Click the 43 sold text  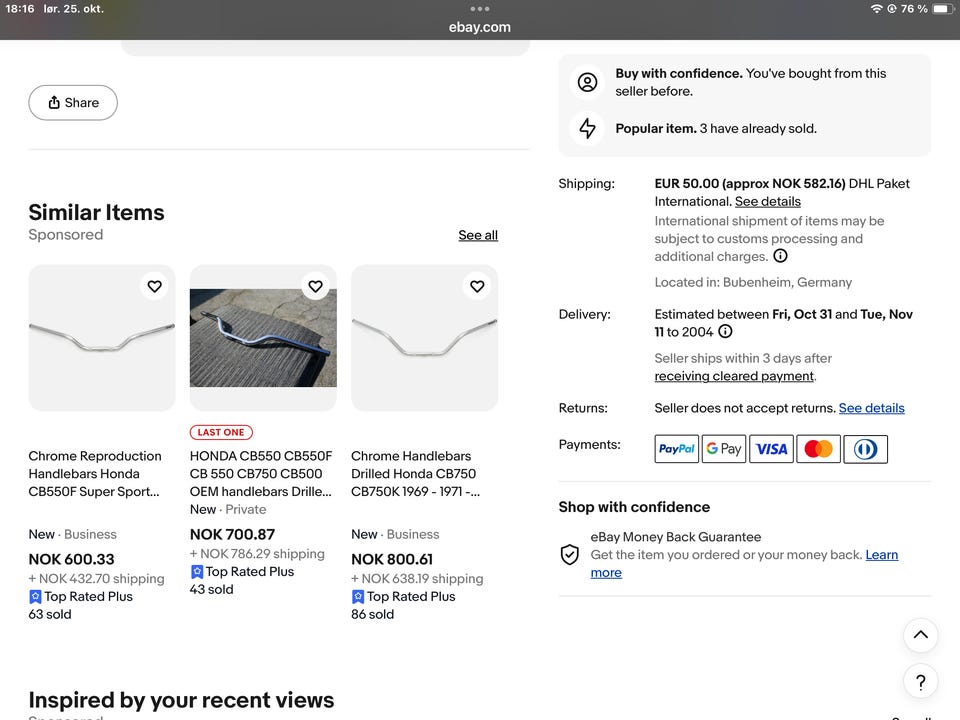click(211, 590)
